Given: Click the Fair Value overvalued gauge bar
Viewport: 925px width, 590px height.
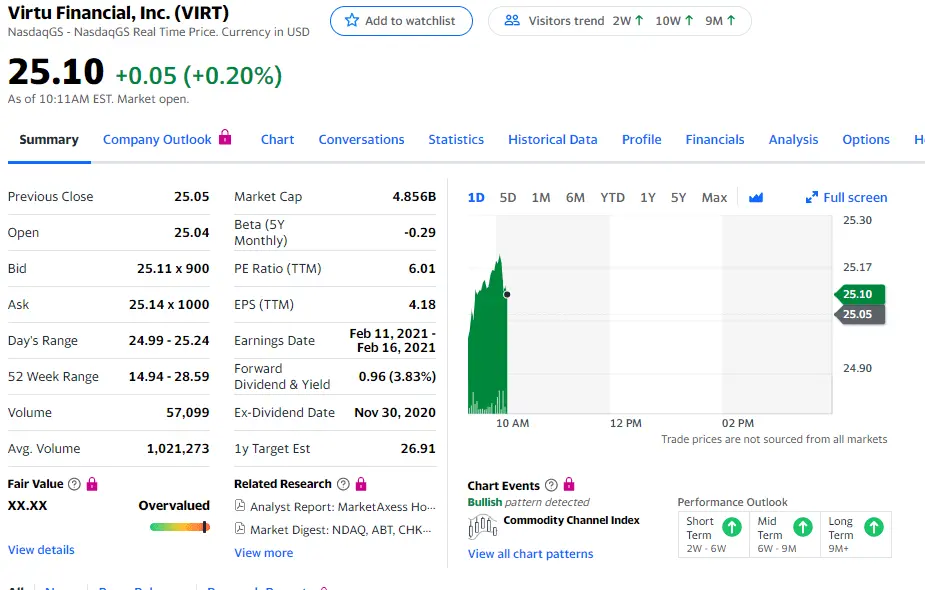Looking at the screenshot, I should tap(180, 527).
